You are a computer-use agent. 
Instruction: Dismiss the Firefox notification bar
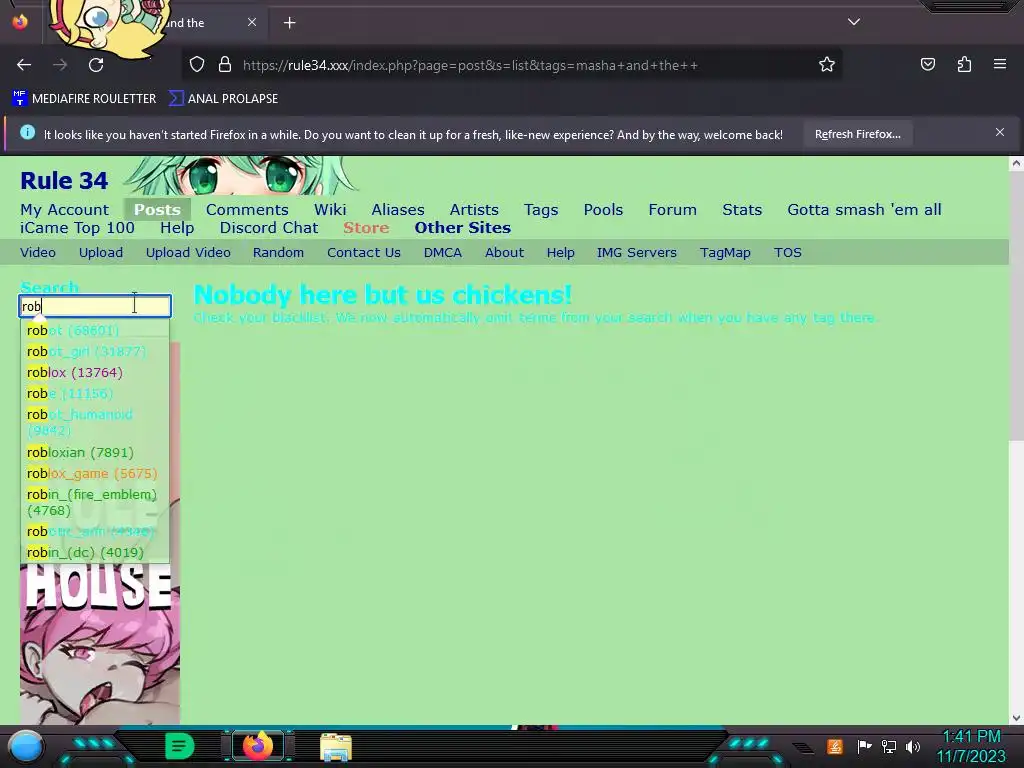(x=1000, y=133)
